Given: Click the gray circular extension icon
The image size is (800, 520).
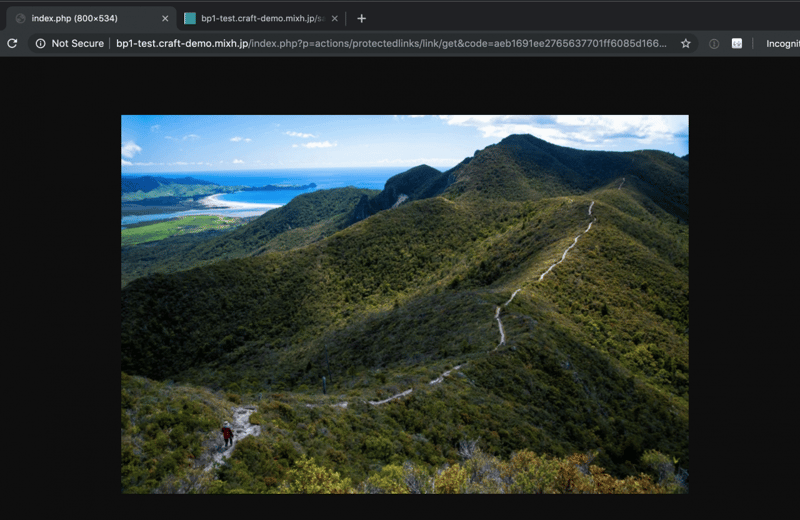Looking at the screenshot, I should pos(714,43).
